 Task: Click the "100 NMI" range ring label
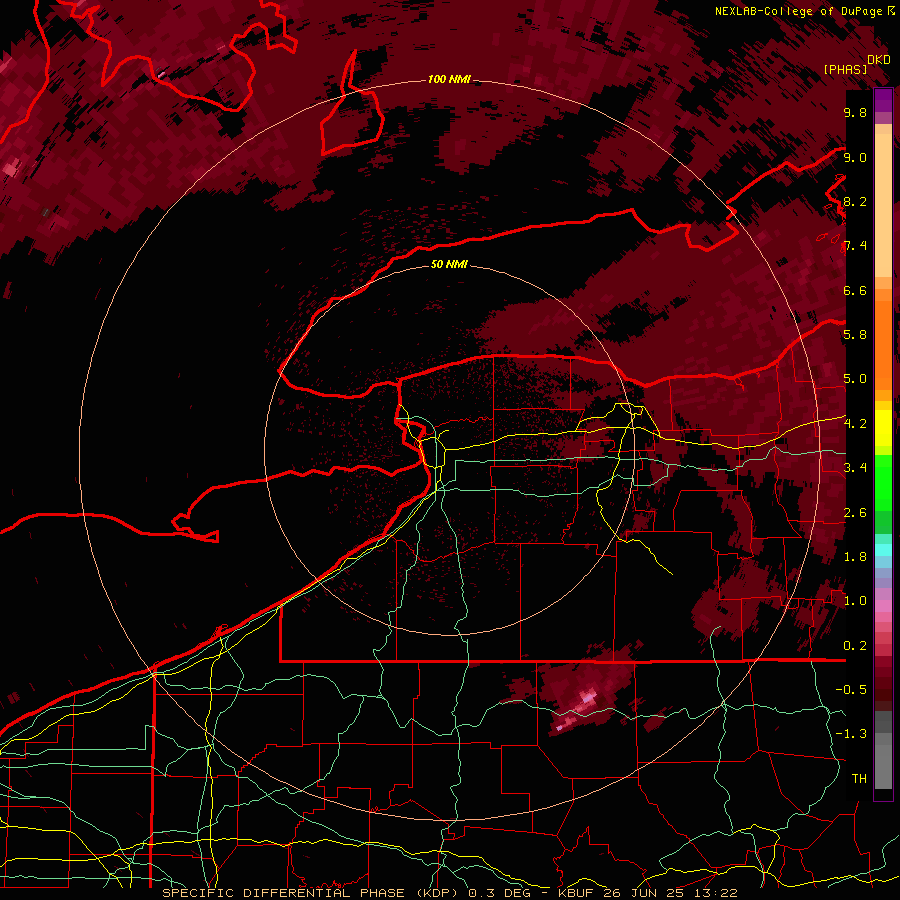[x=449, y=79]
